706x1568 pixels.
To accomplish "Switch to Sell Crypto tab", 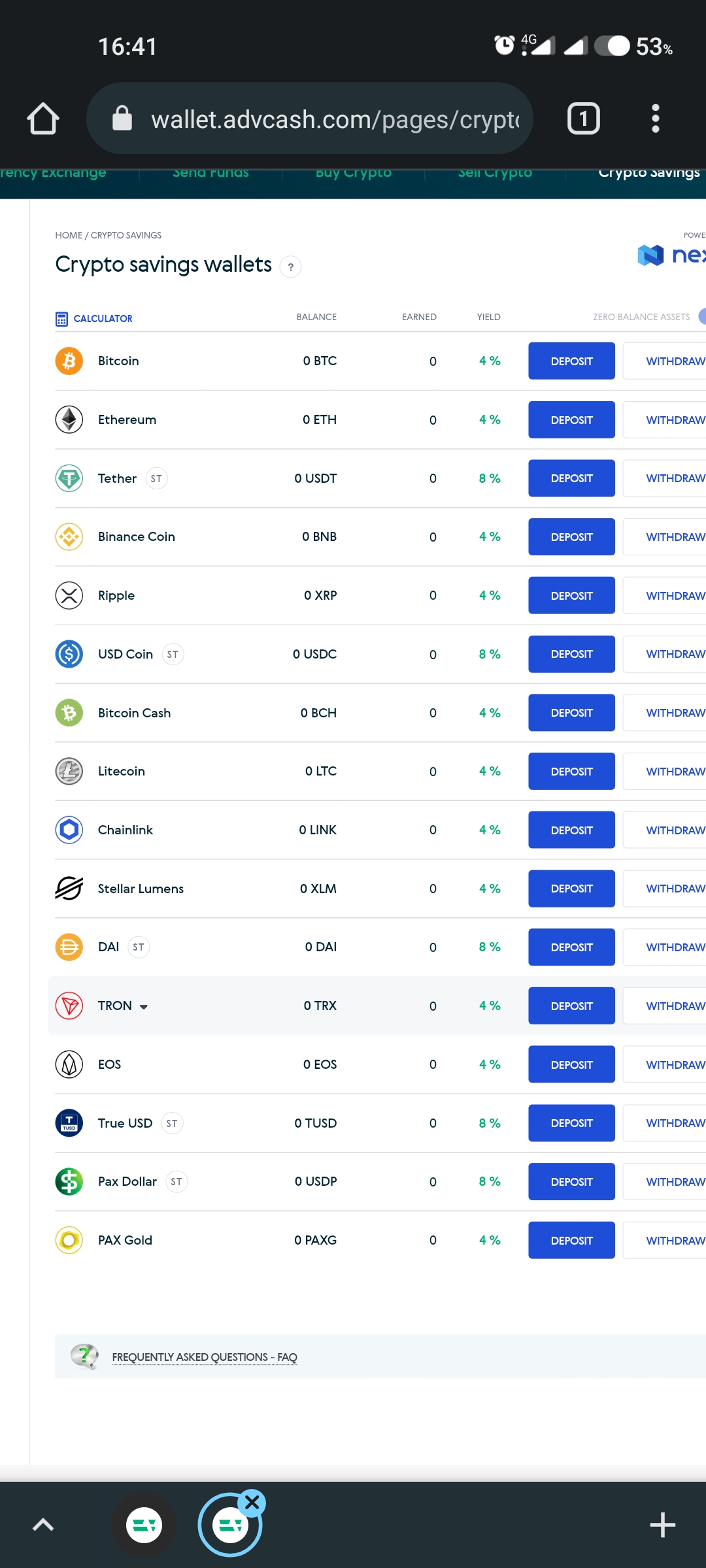I will 495,173.
